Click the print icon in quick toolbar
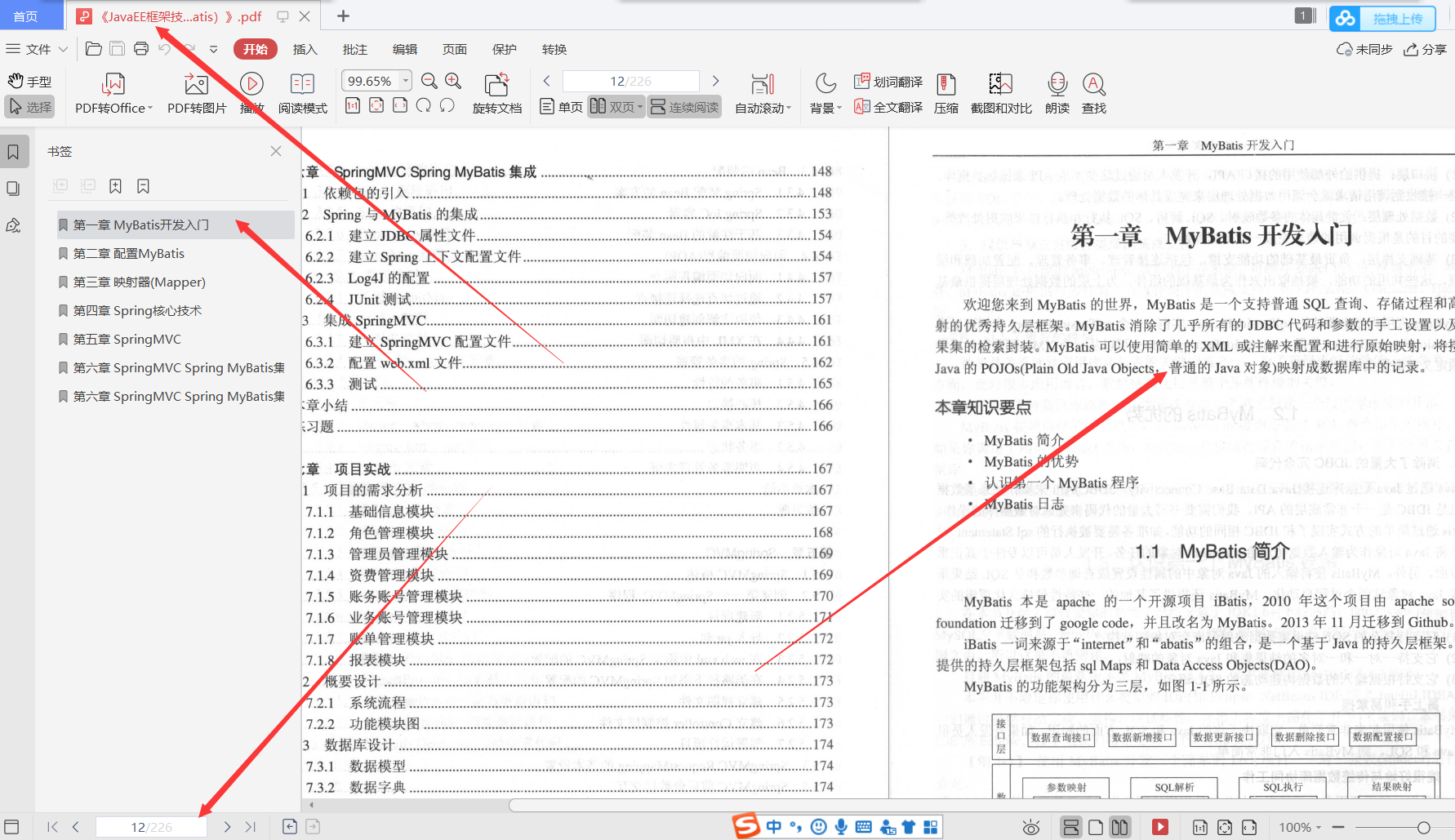 pos(141,49)
